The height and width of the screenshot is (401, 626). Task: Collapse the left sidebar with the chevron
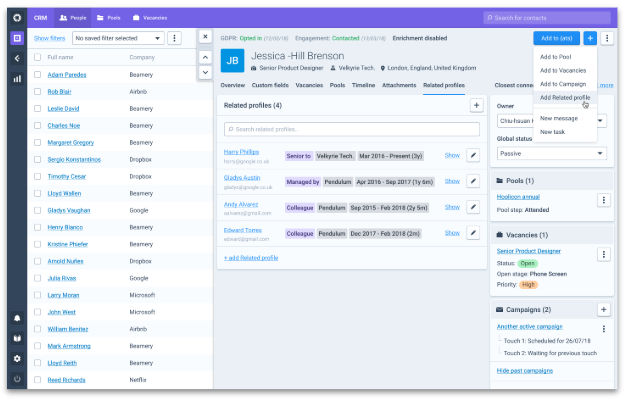(x=17, y=58)
